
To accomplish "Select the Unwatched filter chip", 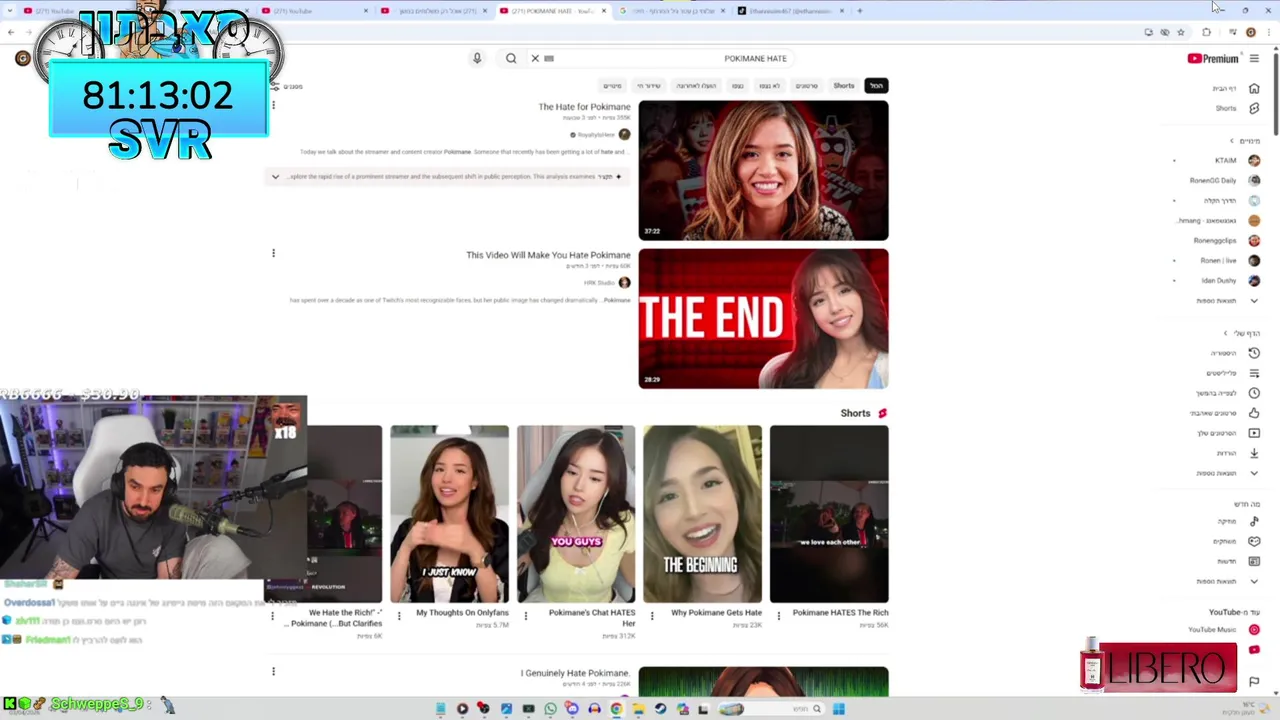I will coord(769,86).
